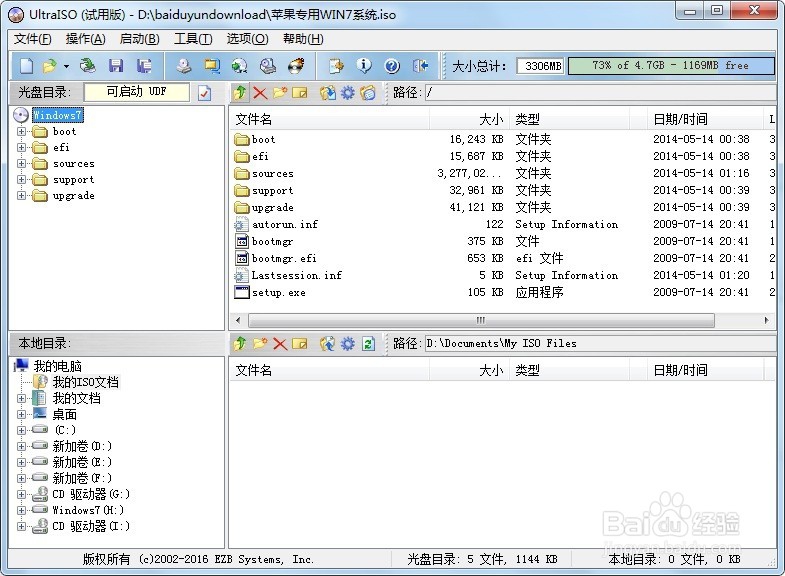Go up one level in local directory toolbar
This screenshot has width=785, height=576.
click(x=240, y=344)
